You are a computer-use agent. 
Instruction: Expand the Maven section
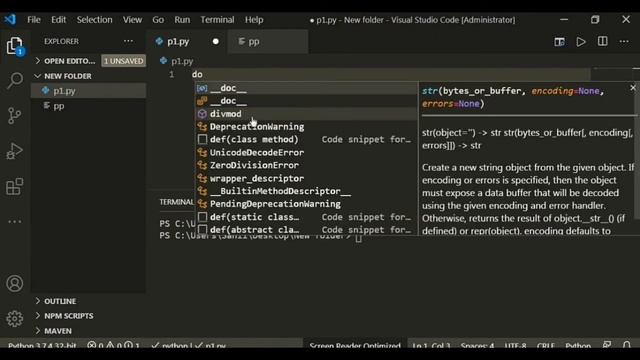tap(89, 331)
